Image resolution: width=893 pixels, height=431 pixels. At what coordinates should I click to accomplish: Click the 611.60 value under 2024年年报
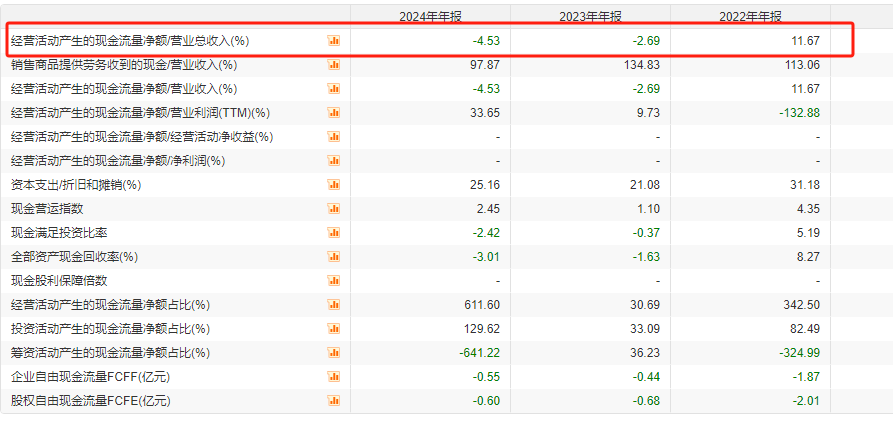point(482,305)
